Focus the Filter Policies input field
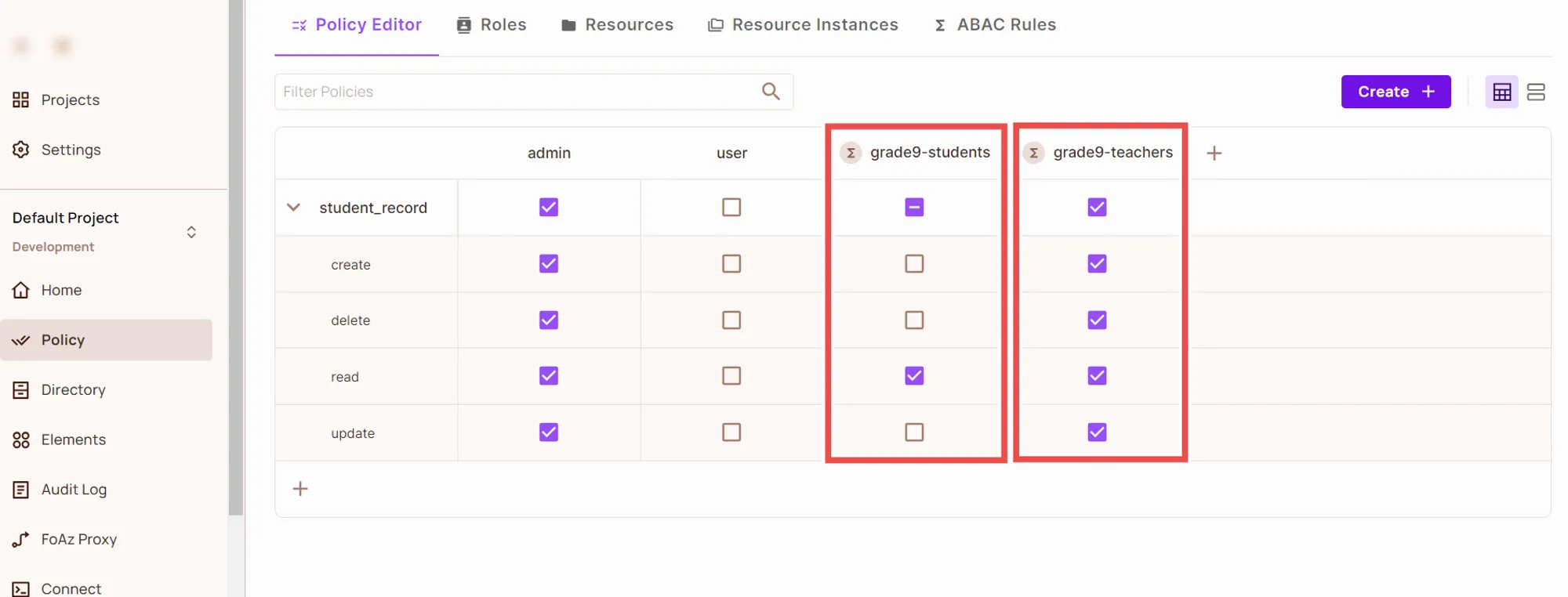1568x597 pixels. [517, 92]
